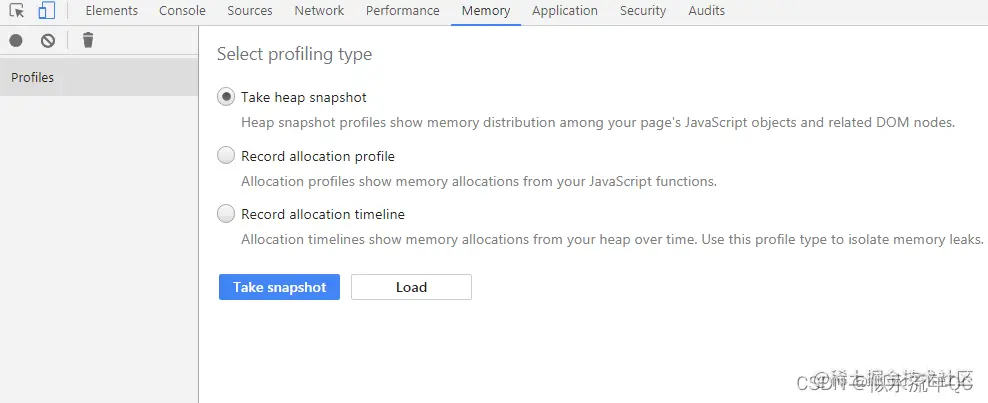Switch to the Sources tab
This screenshot has height=403, width=988.
[250, 11]
